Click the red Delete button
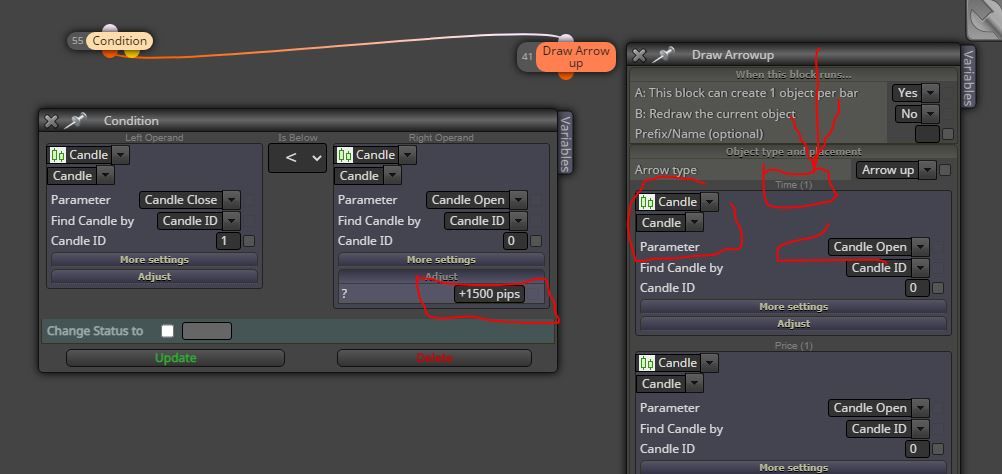1002x474 pixels. click(x=434, y=358)
